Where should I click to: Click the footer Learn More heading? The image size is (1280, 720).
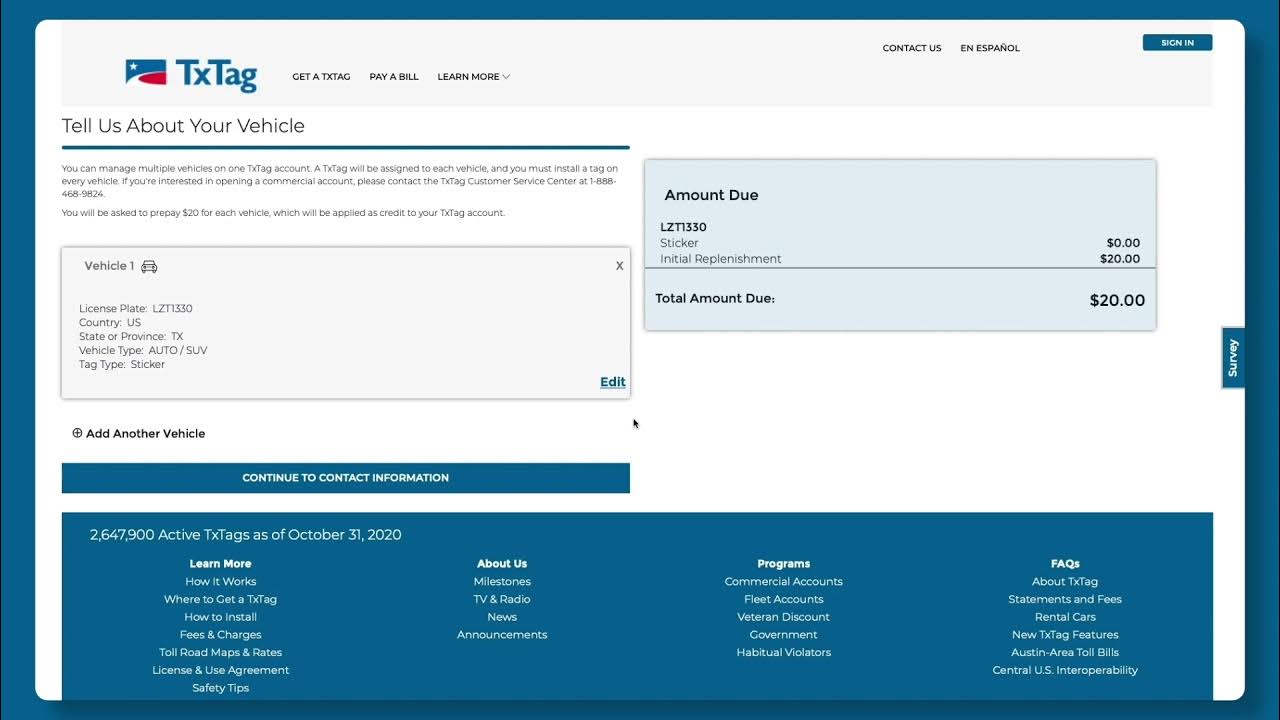coord(221,564)
